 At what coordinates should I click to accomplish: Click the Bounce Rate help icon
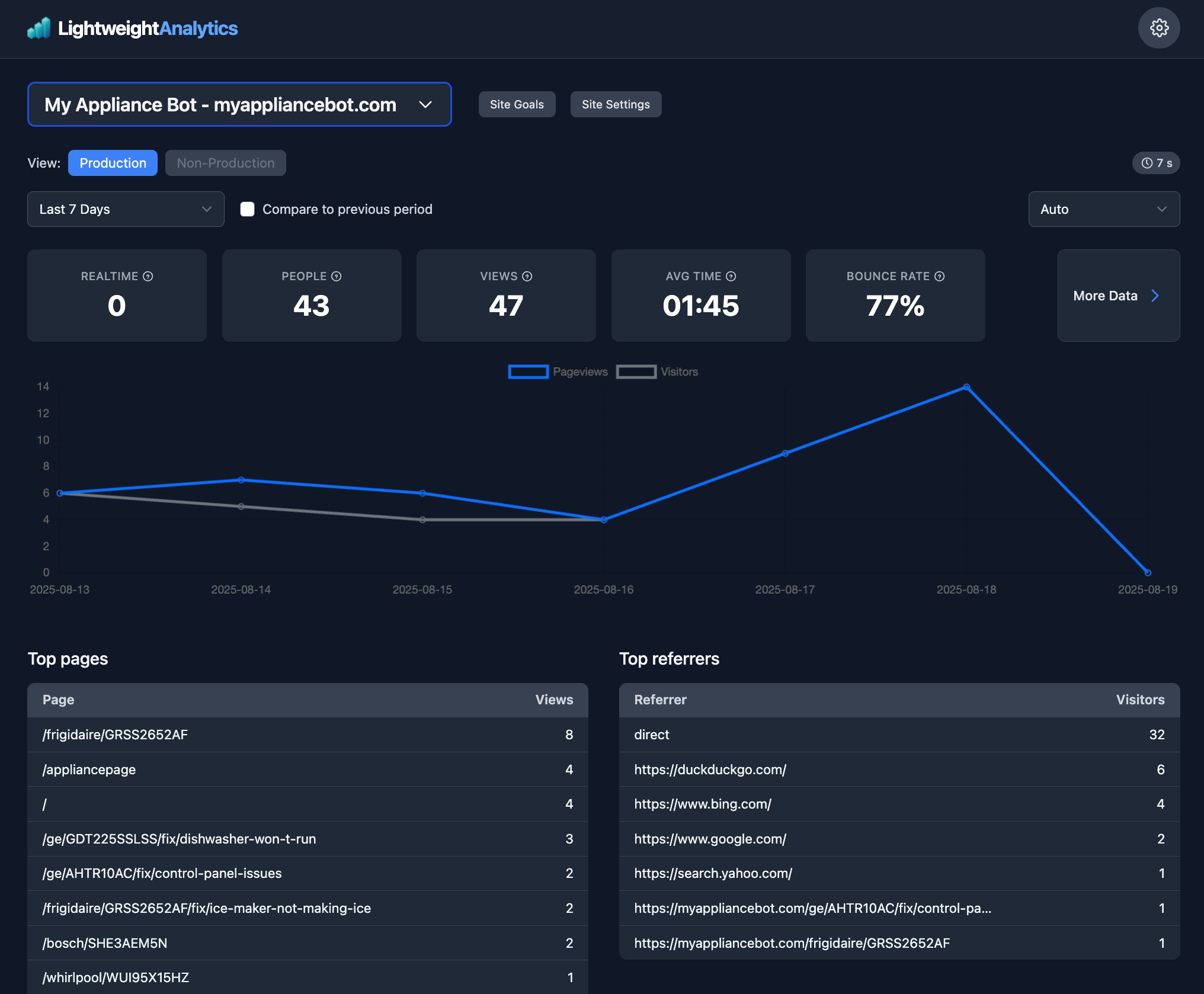tap(940, 277)
